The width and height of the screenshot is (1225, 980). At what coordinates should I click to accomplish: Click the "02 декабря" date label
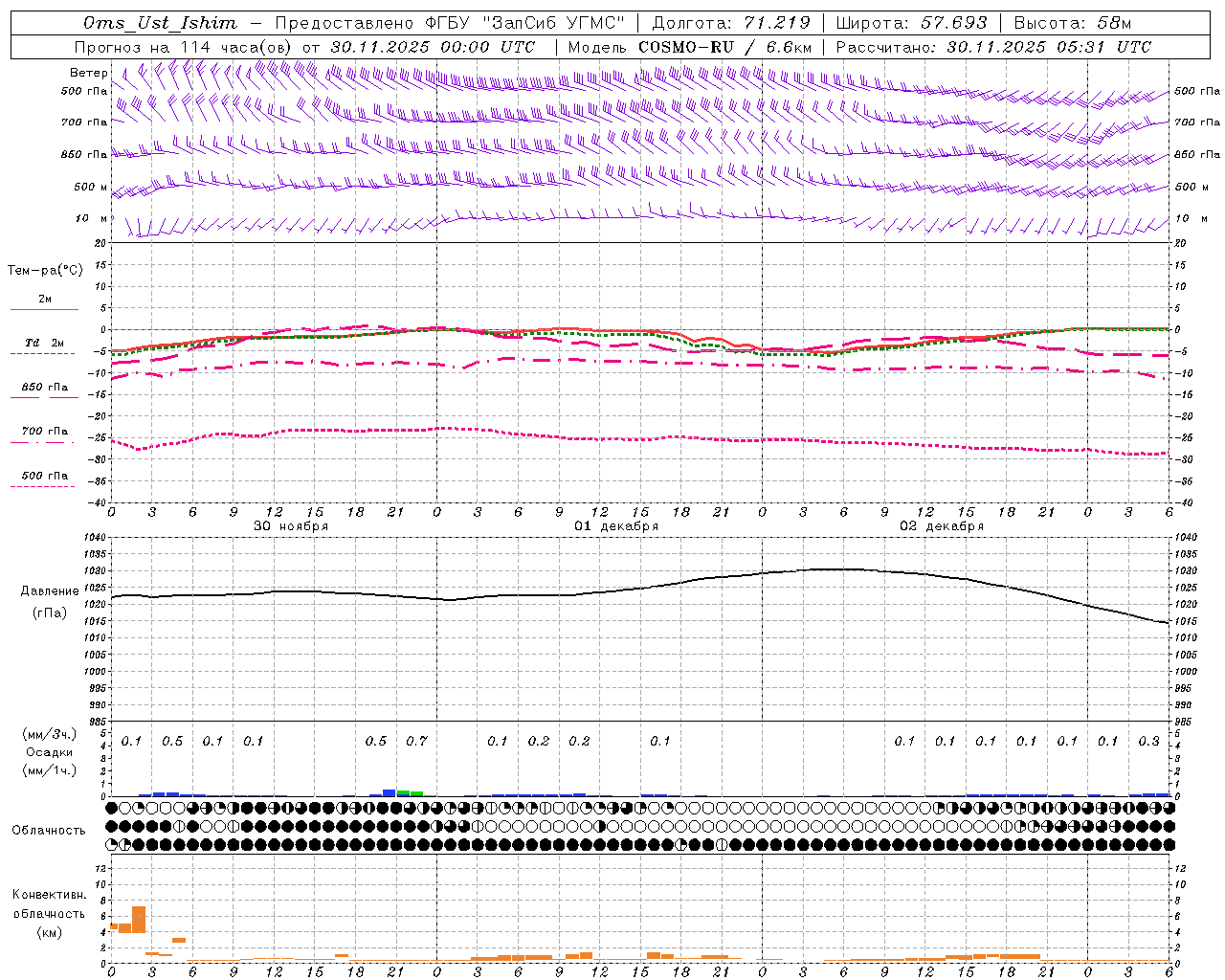(942, 526)
